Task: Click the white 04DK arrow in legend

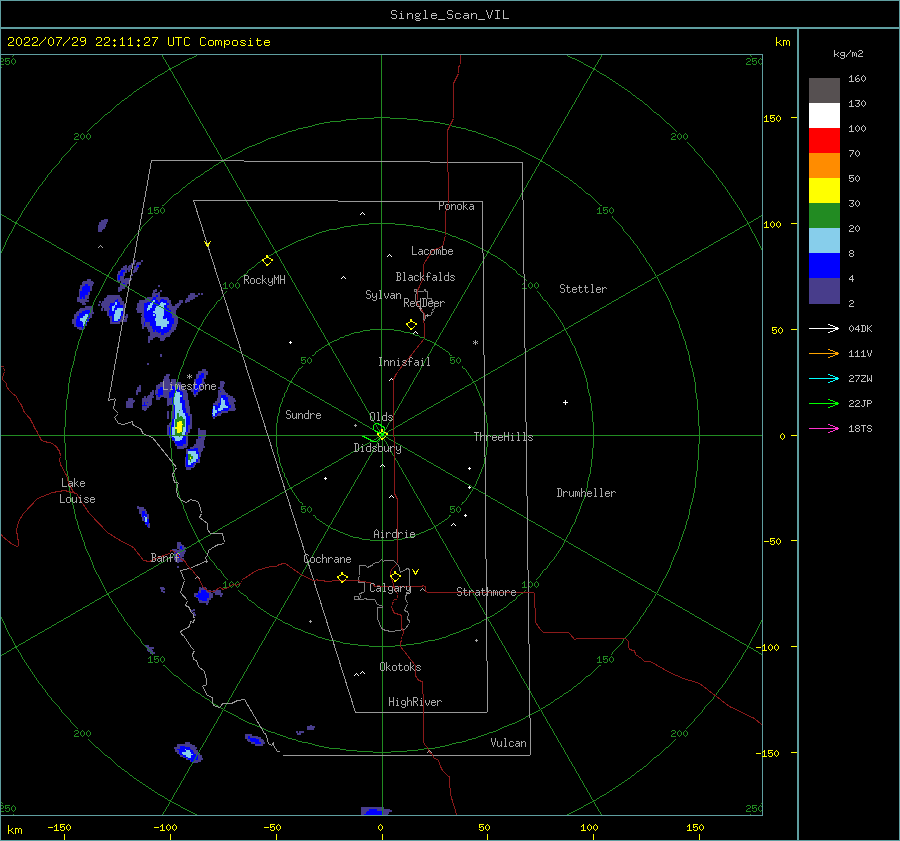Action: [824, 328]
